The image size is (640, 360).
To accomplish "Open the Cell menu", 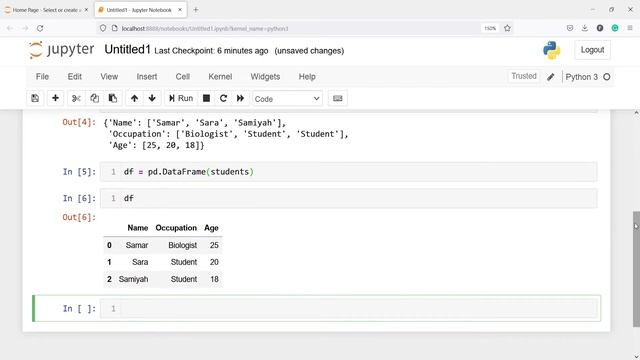I will click(182, 77).
